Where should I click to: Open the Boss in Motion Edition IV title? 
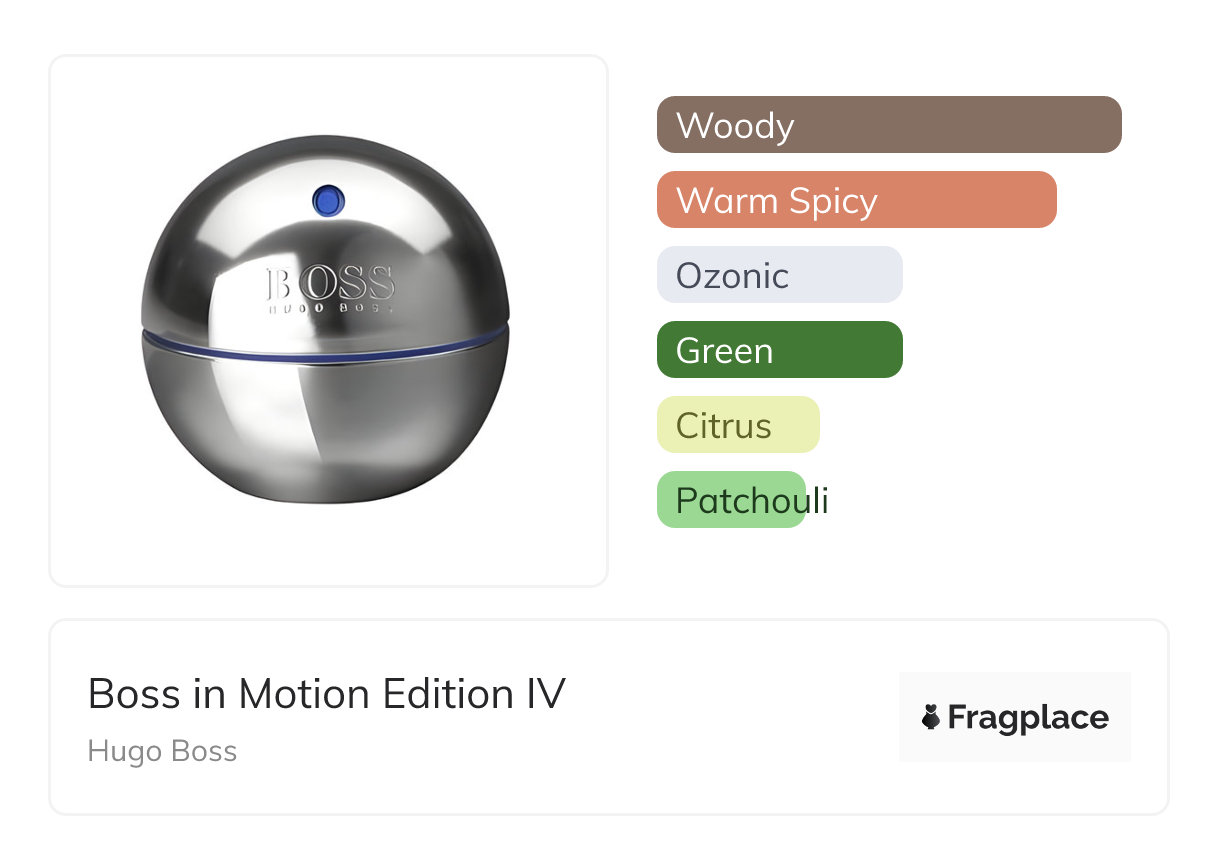(326, 694)
